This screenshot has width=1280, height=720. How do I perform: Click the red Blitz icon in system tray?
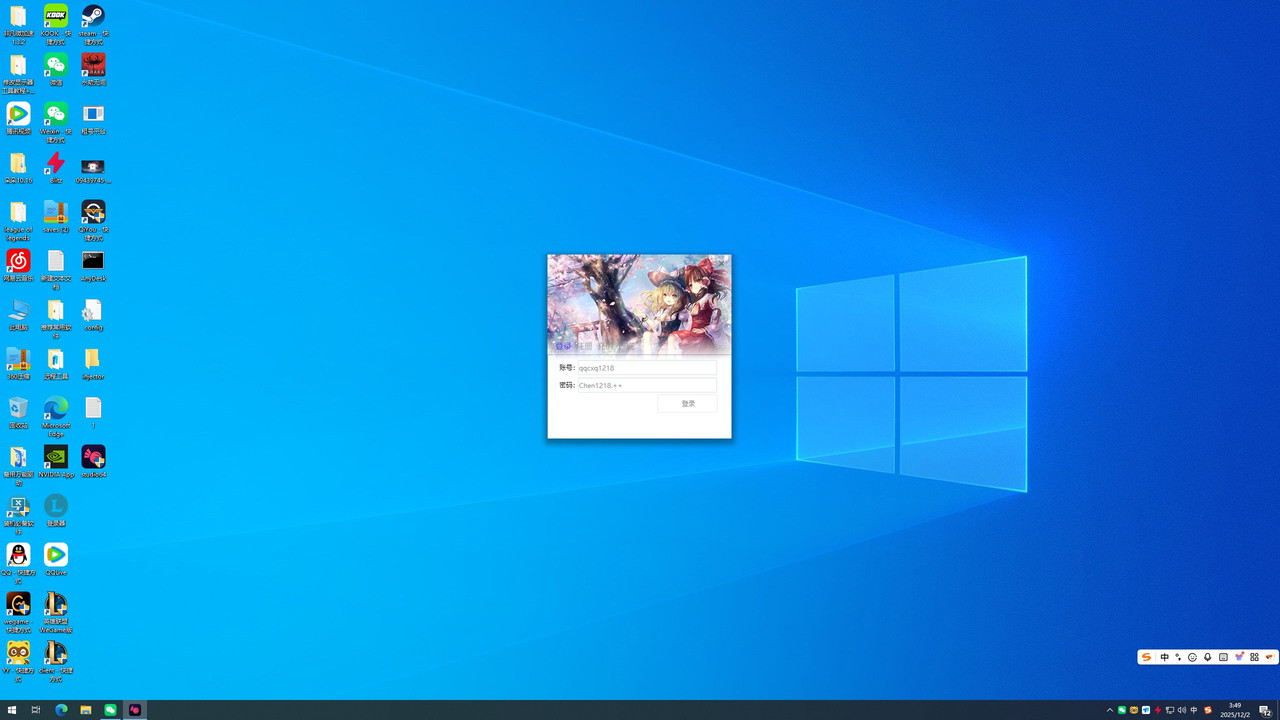[1158, 710]
